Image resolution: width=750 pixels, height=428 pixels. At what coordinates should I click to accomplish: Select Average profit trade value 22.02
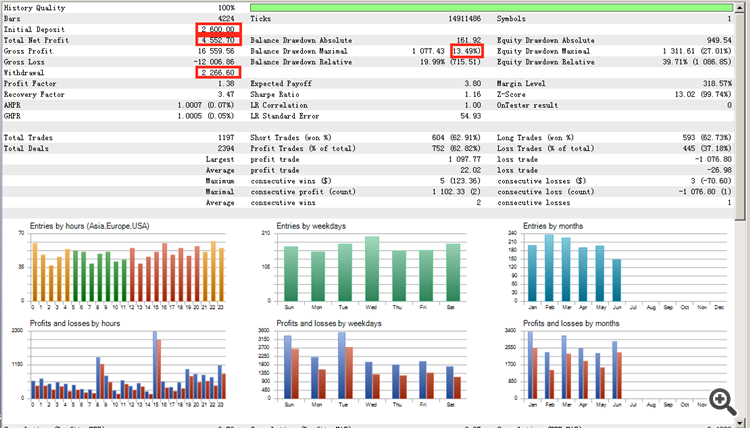click(471, 170)
